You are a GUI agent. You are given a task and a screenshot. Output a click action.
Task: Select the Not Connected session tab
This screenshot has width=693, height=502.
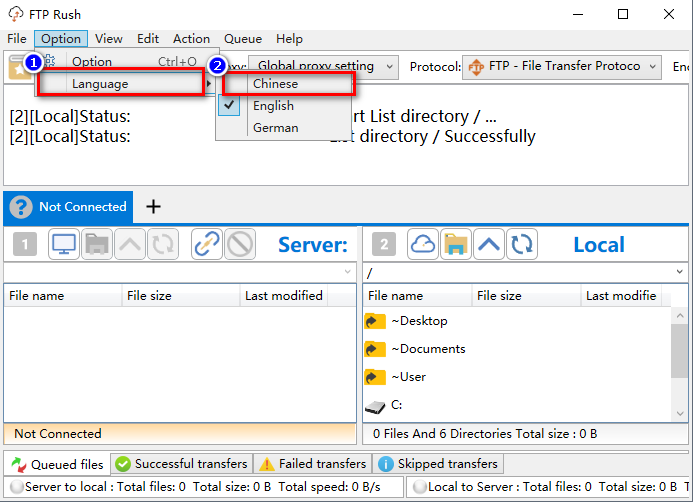(x=68, y=207)
